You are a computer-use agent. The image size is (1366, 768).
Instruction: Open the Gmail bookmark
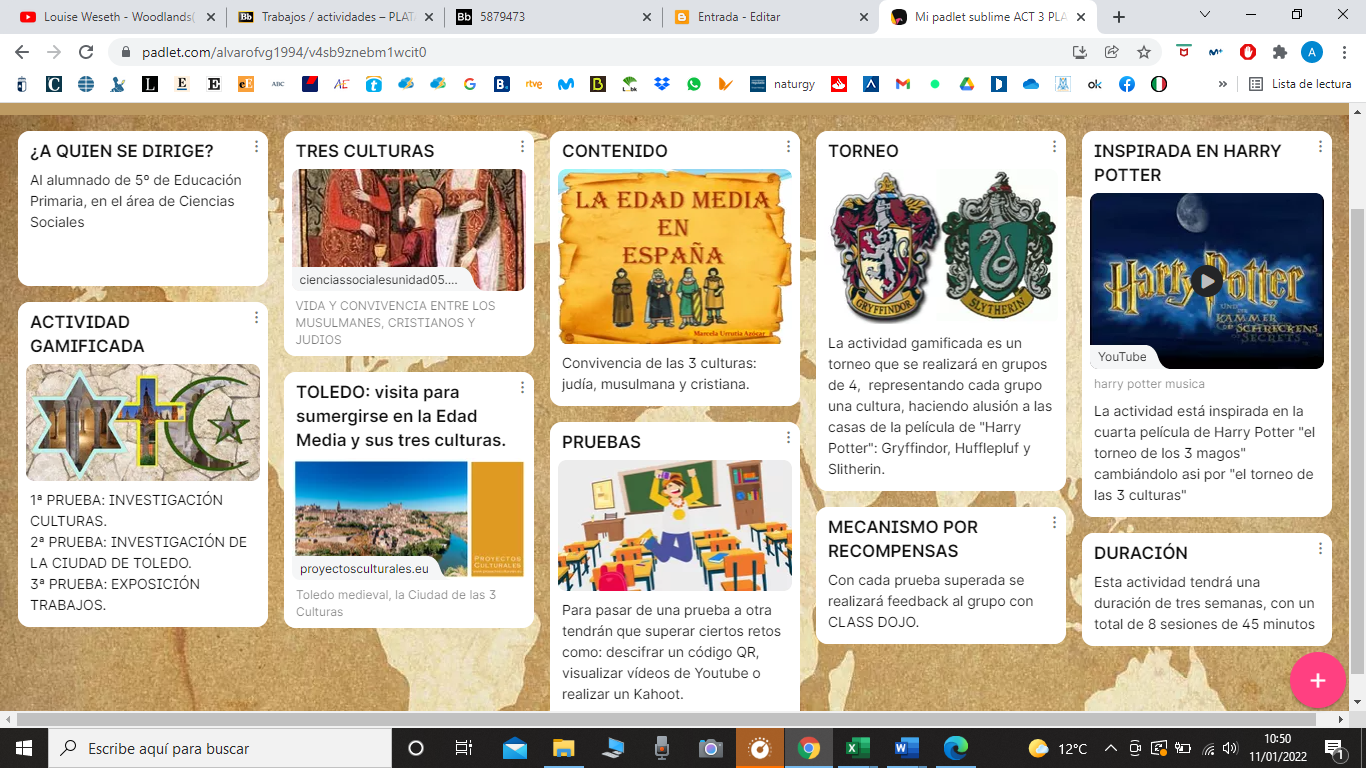[x=903, y=85]
